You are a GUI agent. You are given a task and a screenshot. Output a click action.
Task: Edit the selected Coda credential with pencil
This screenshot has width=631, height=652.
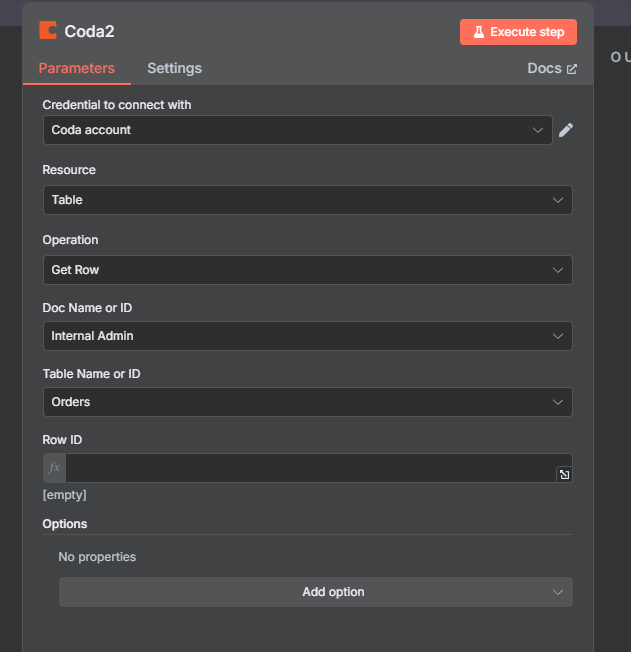pos(566,130)
